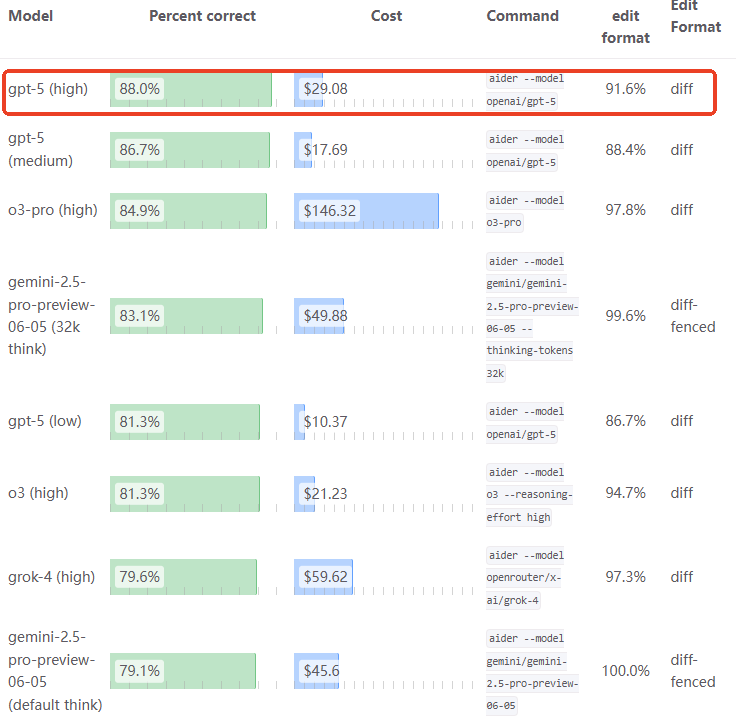Select the gpt-5 (medium) row label
Screen dimensions: 736x725
[41, 150]
